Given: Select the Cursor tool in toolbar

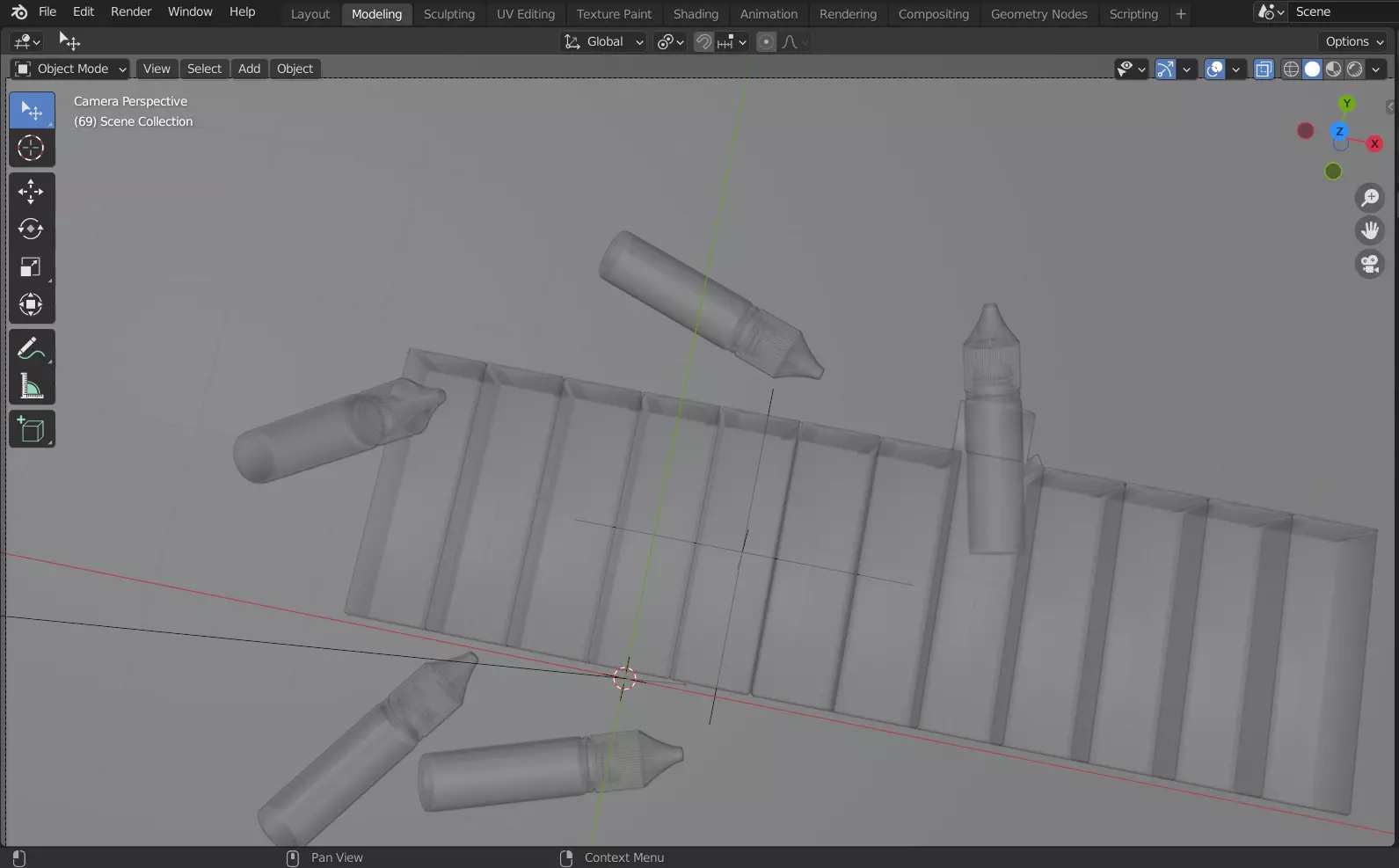Looking at the screenshot, I should coord(31,148).
